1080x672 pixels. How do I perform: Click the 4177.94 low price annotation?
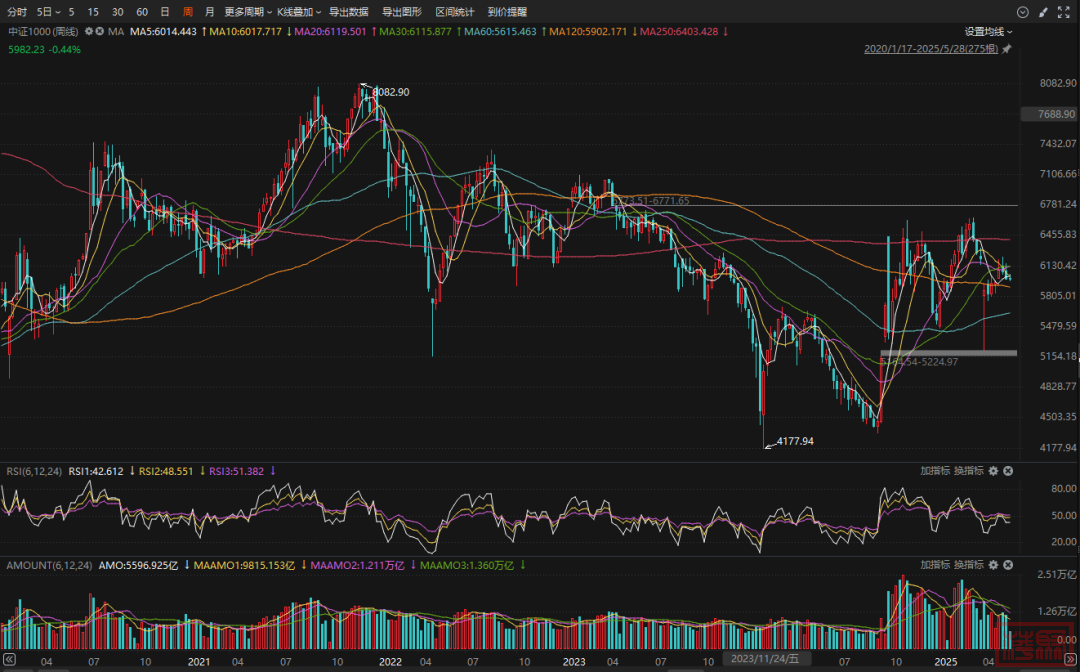(x=795, y=441)
